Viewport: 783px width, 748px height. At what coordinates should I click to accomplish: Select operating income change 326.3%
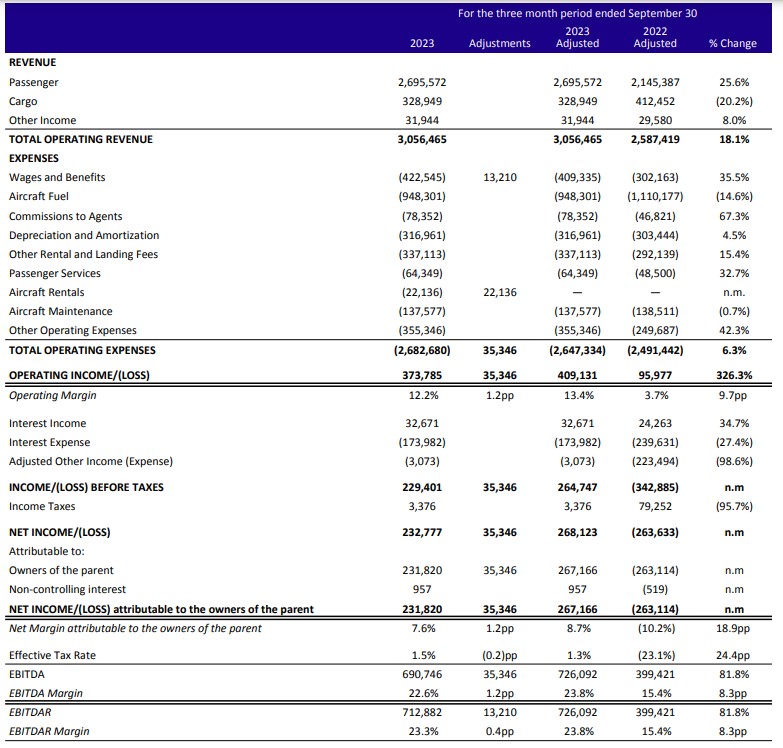click(x=734, y=375)
